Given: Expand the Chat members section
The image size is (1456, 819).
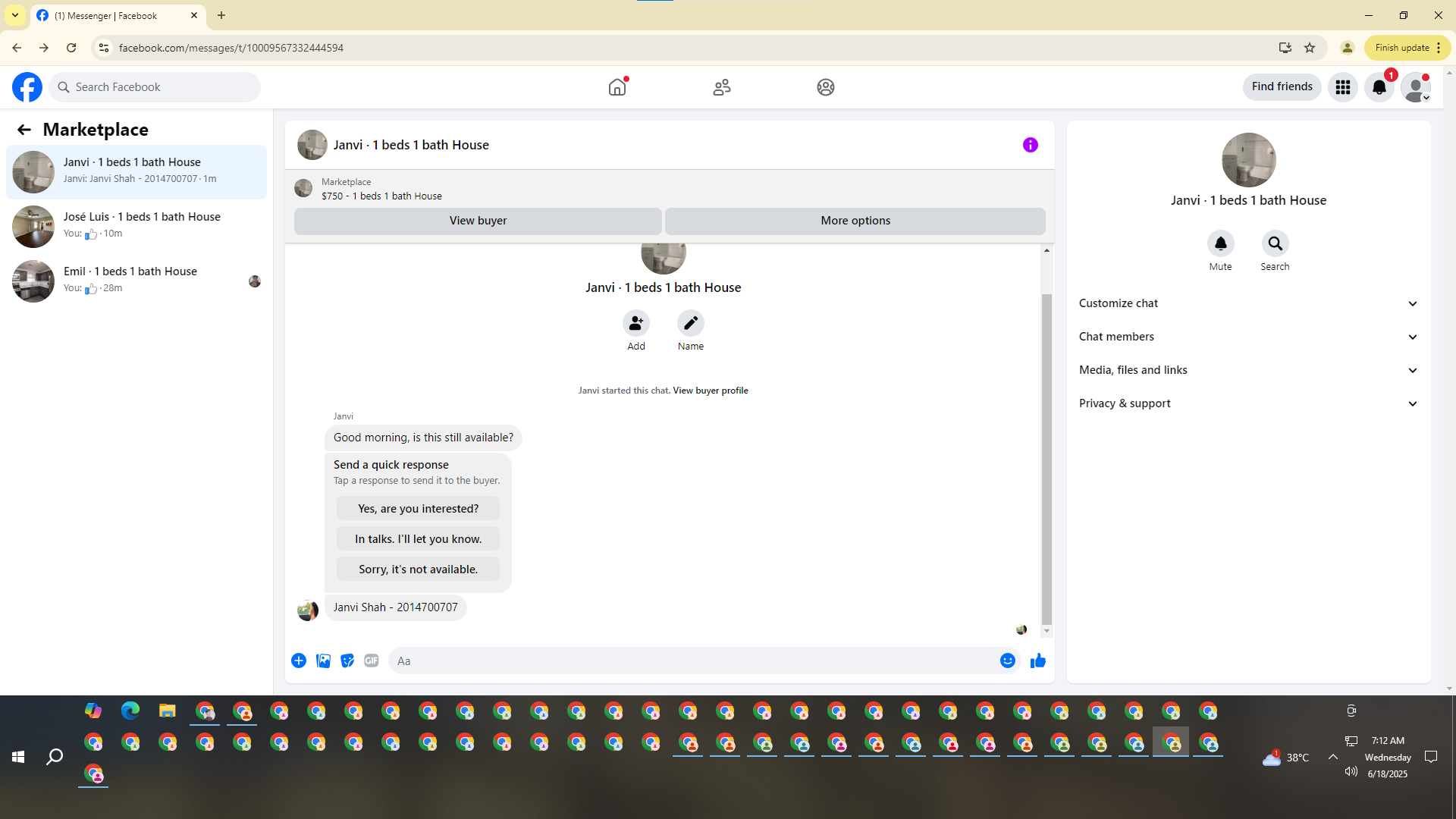Looking at the screenshot, I should tap(1249, 337).
